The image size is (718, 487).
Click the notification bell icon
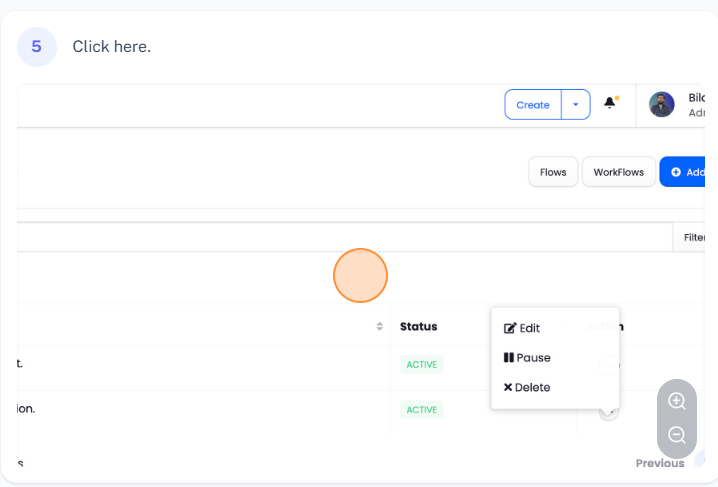coord(610,104)
